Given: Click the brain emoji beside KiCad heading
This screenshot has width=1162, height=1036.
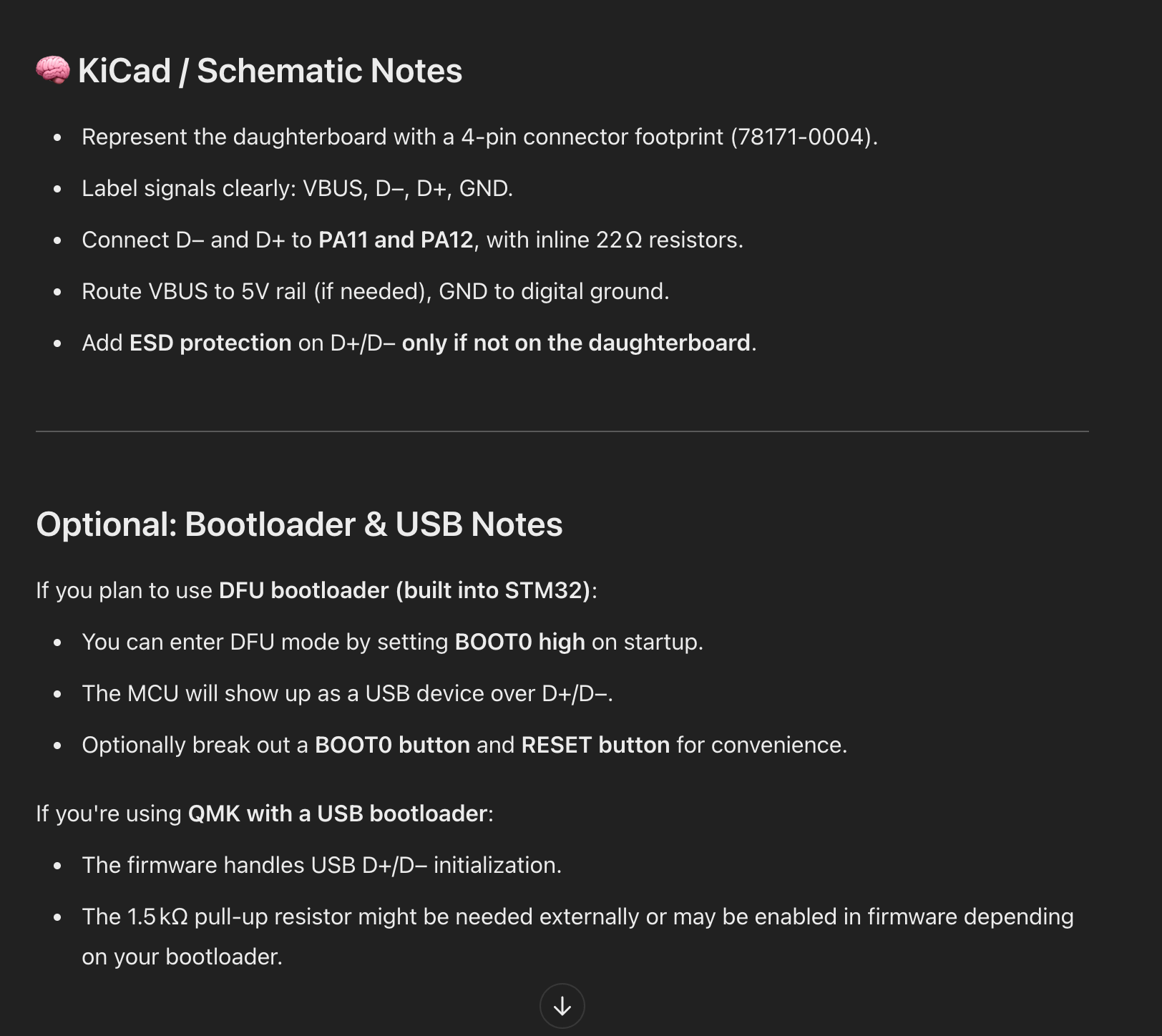Looking at the screenshot, I should click(53, 71).
